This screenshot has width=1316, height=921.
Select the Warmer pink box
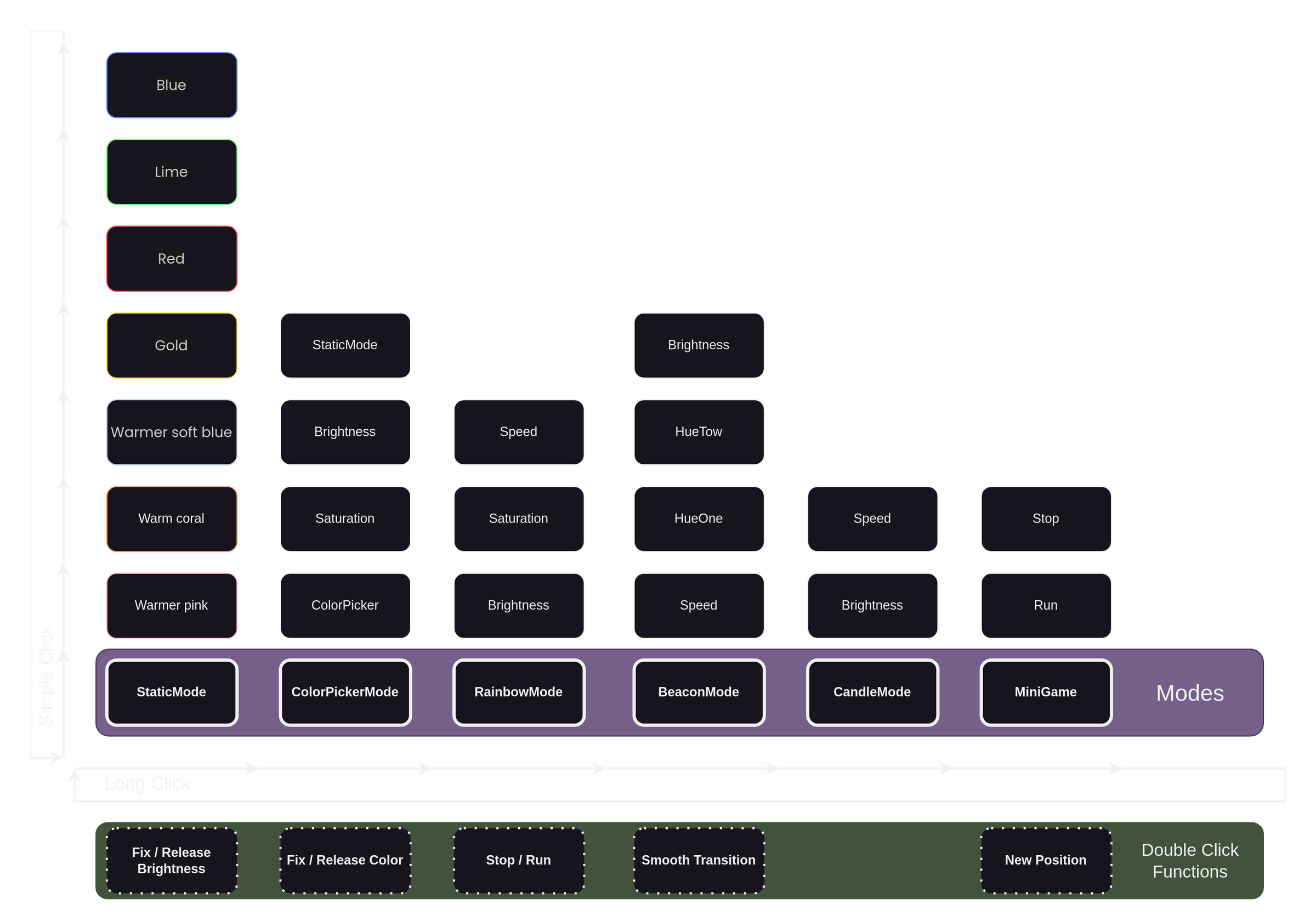[172, 606]
